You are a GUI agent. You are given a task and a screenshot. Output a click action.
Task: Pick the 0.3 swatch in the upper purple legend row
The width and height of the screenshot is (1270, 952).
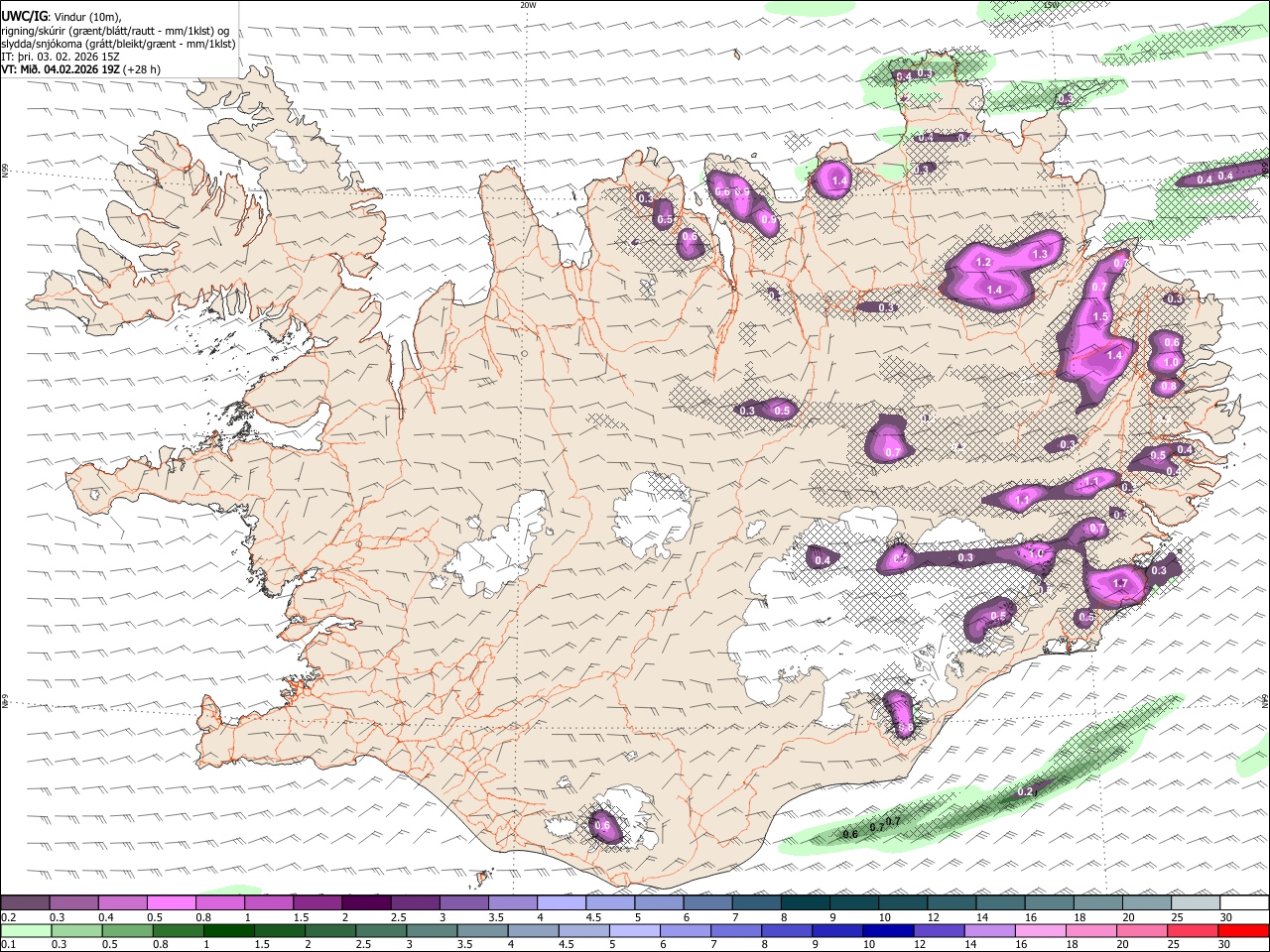coord(73,903)
